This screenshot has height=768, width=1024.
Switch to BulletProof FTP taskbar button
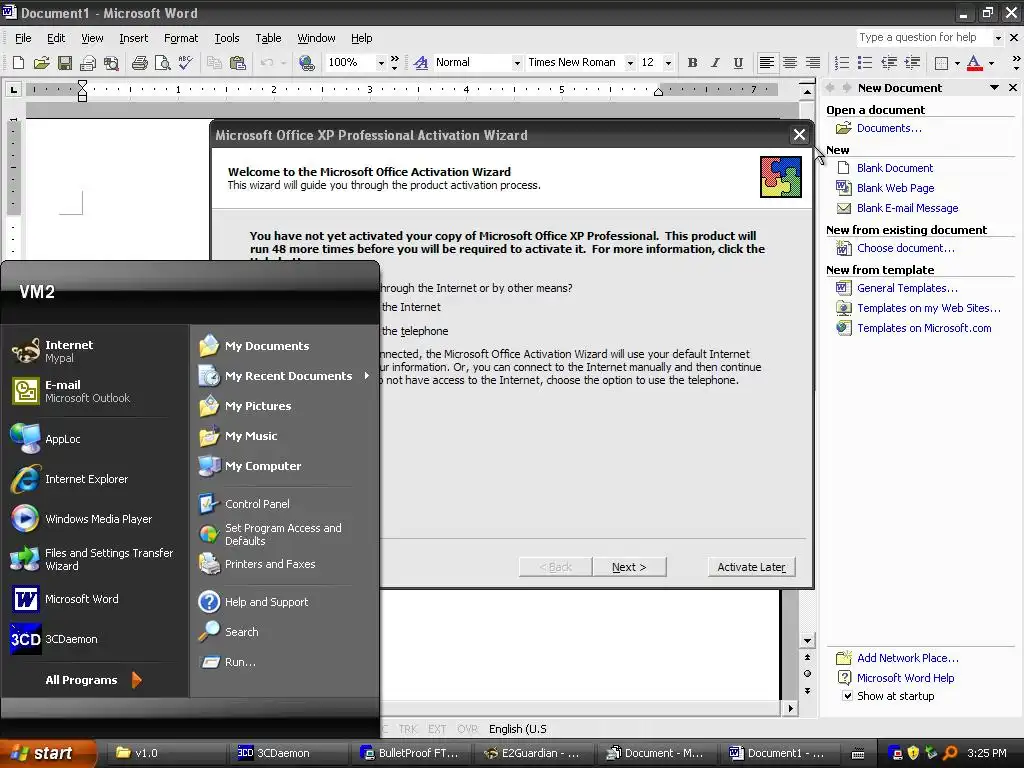coord(412,753)
